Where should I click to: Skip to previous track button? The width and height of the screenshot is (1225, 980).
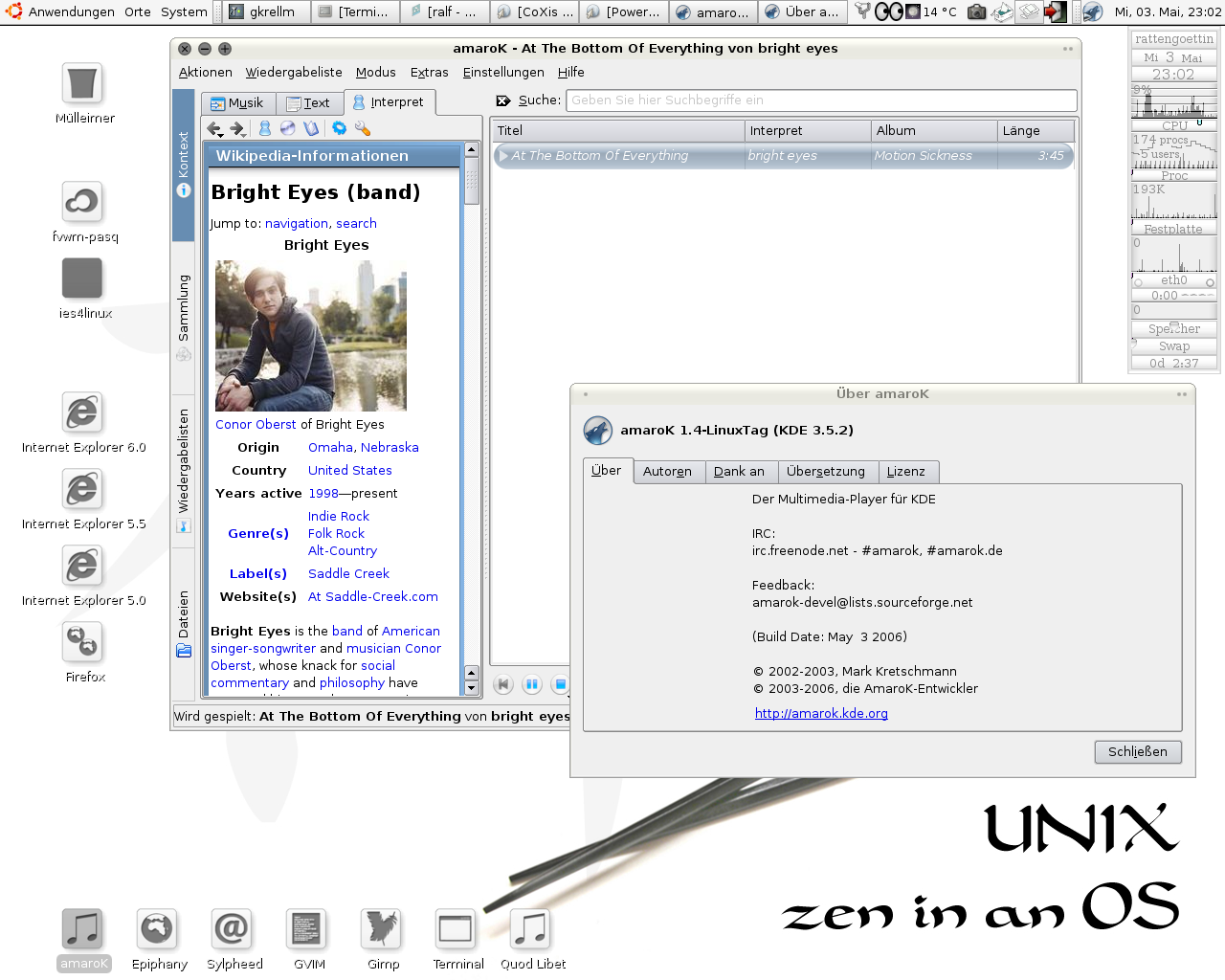[503, 684]
